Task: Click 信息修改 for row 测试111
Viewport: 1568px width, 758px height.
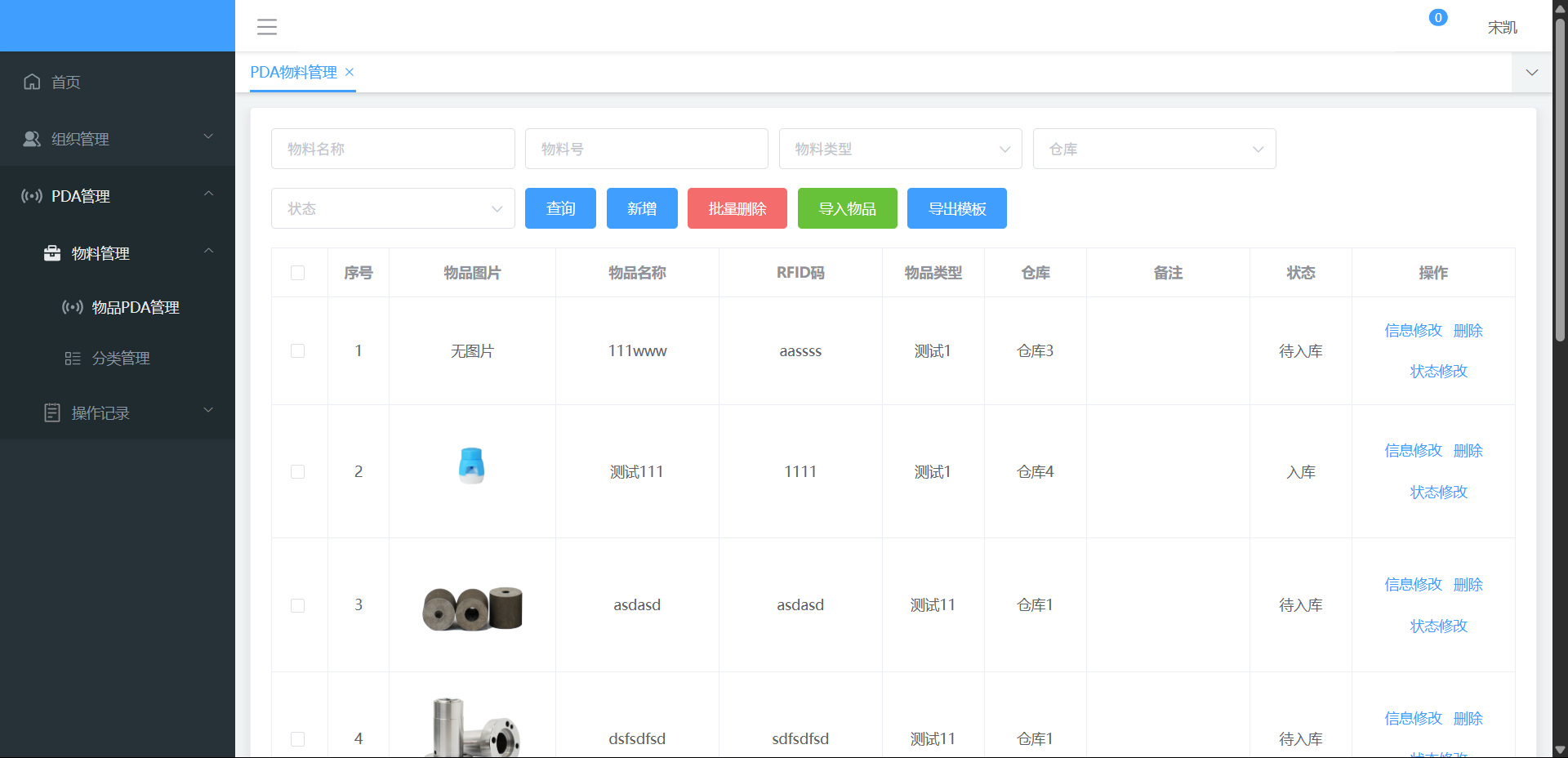Action: pos(1414,451)
